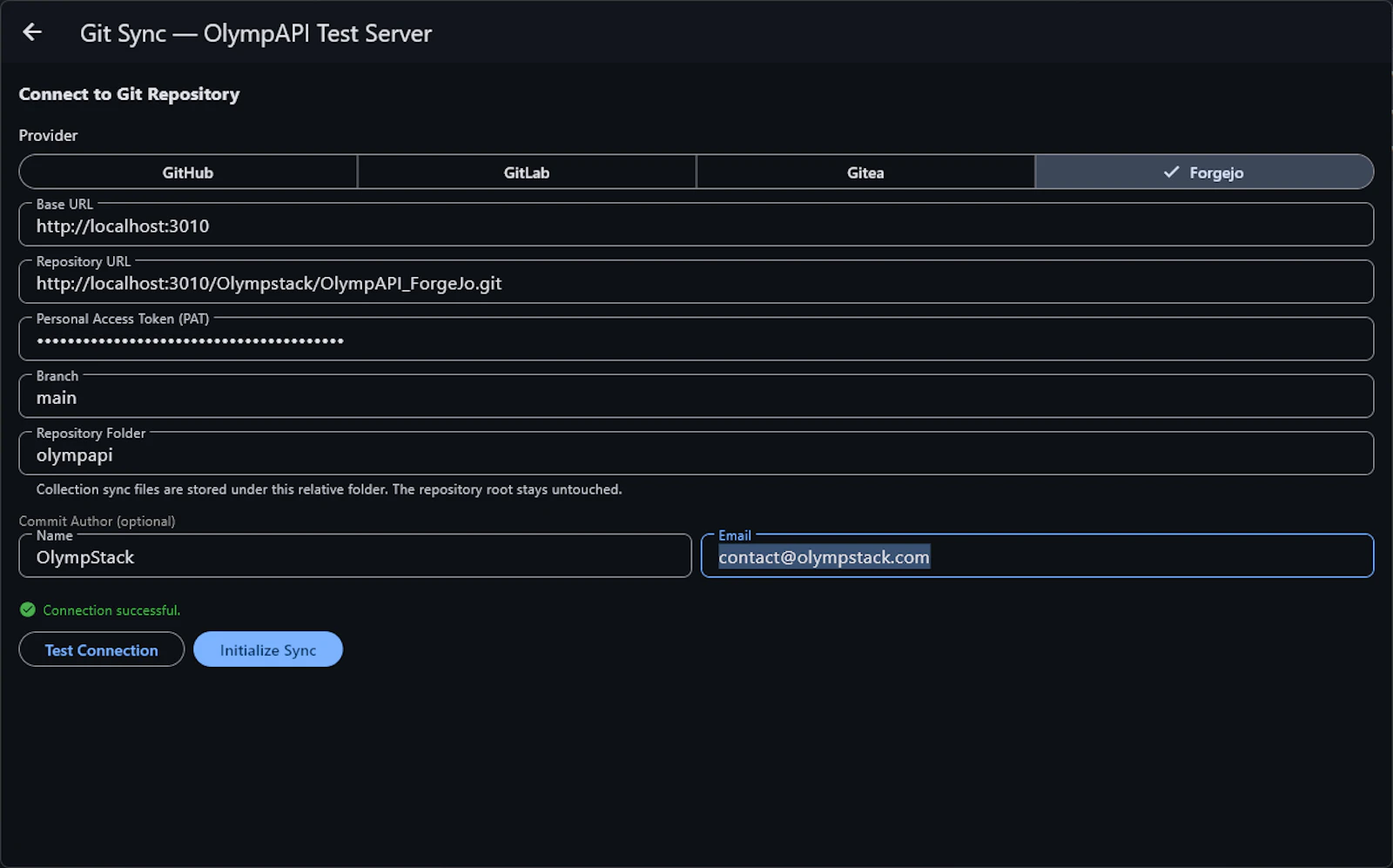Click the 'Provider' label

[x=48, y=135]
